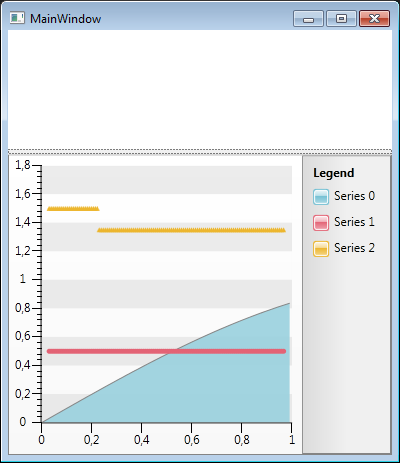Viewport: 400px width, 463px height.
Task: Close the MainWindow window
Action: pyautogui.click(x=374, y=18)
